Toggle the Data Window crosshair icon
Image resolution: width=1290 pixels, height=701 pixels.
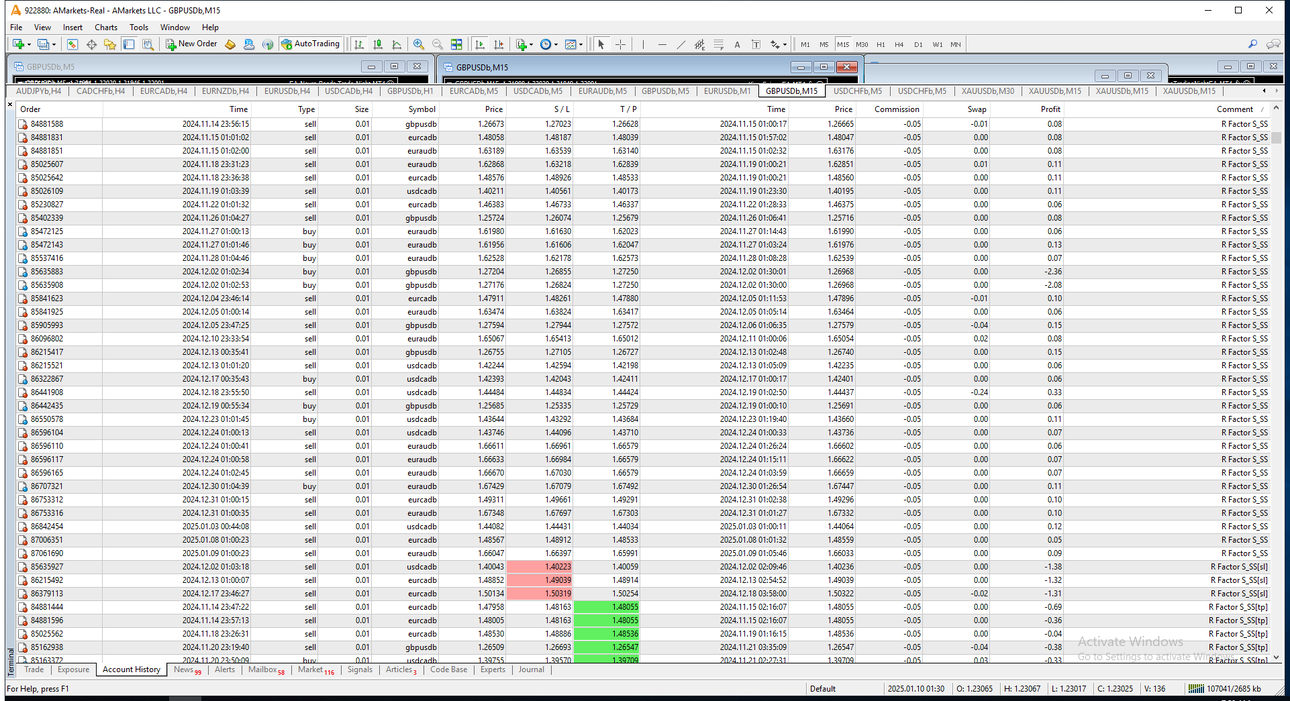[x=91, y=44]
